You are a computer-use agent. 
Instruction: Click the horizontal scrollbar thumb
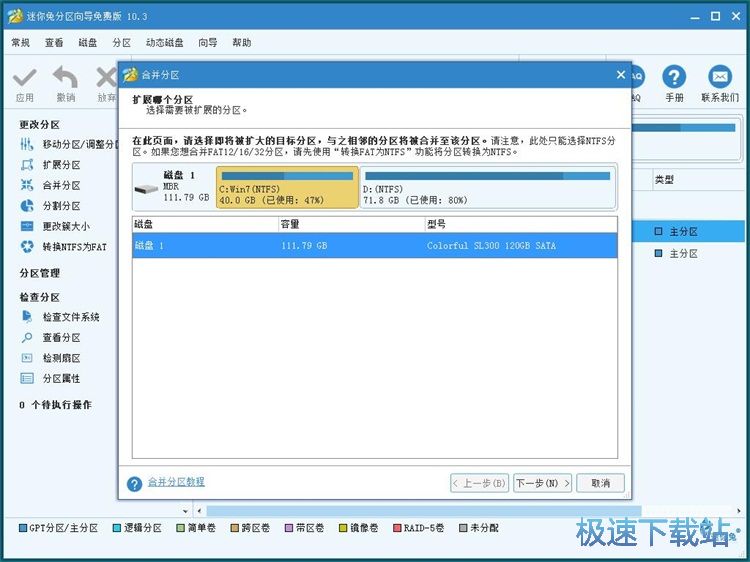point(423,511)
